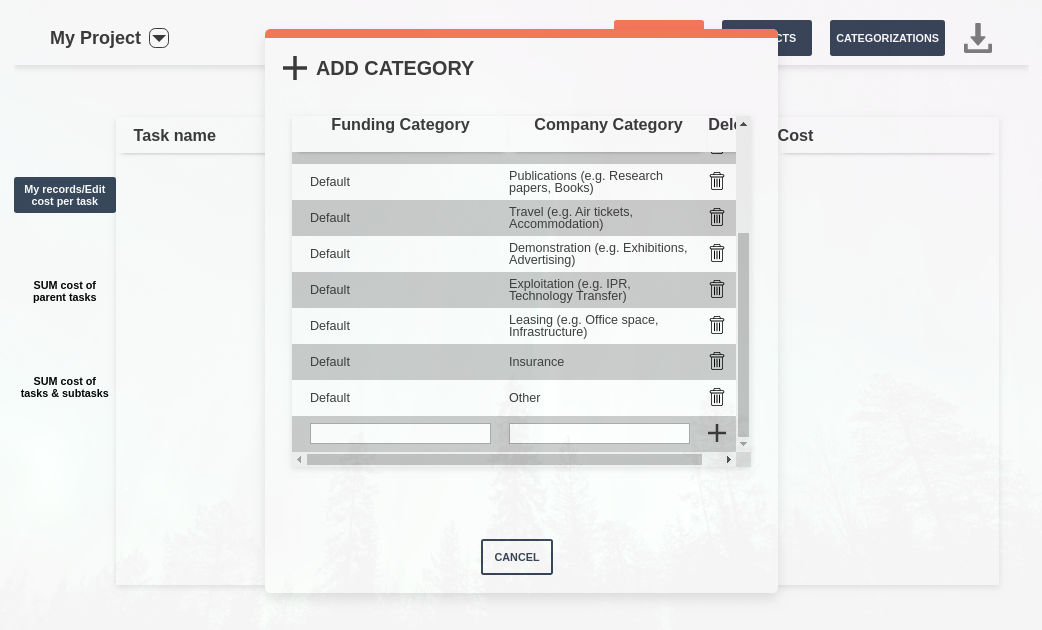Open the My Project dropdown arrow

click(x=159, y=38)
